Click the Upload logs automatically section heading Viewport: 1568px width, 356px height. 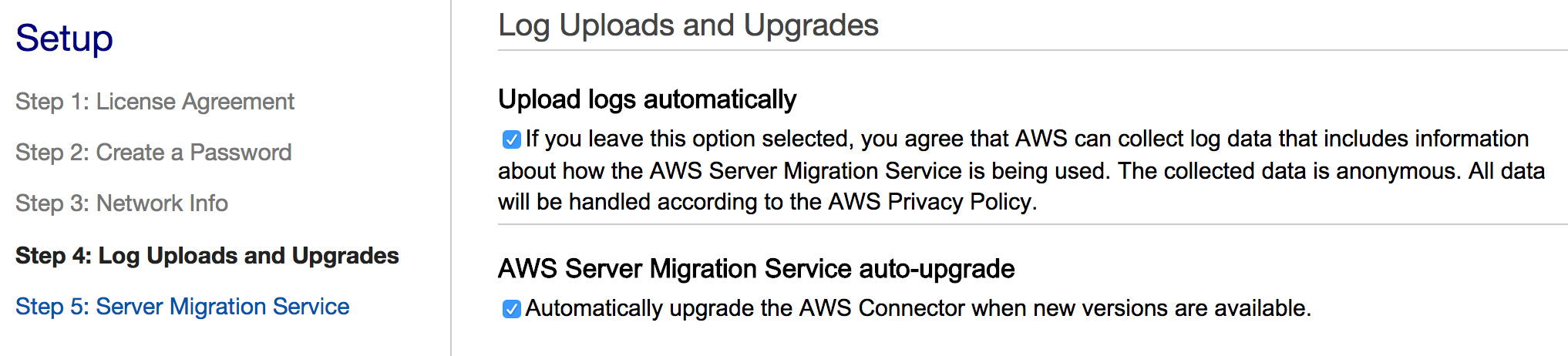coord(647,99)
